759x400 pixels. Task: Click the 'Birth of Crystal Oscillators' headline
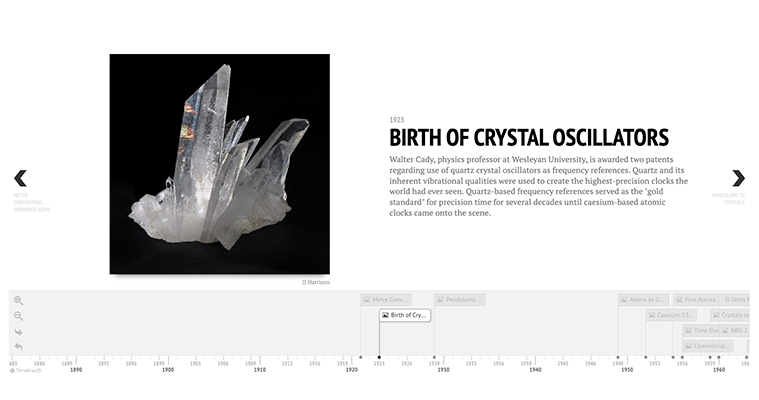tap(528, 138)
